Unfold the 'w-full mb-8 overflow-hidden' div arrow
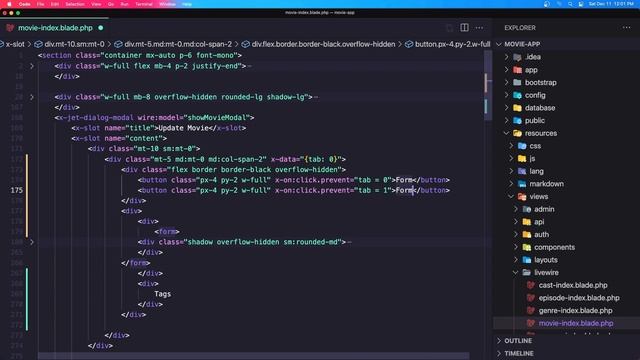 point(32,97)
